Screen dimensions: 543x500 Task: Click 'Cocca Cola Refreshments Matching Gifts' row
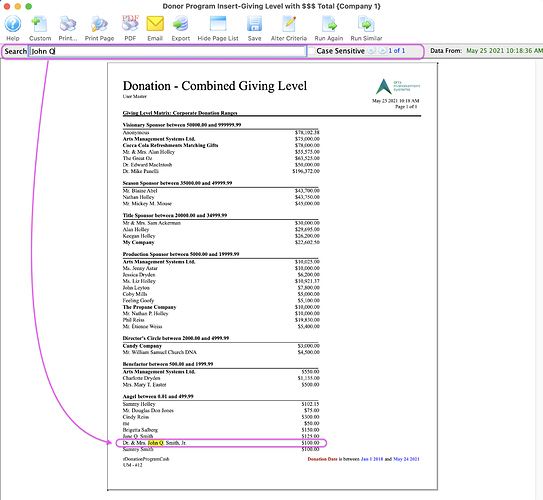[221, 145]
